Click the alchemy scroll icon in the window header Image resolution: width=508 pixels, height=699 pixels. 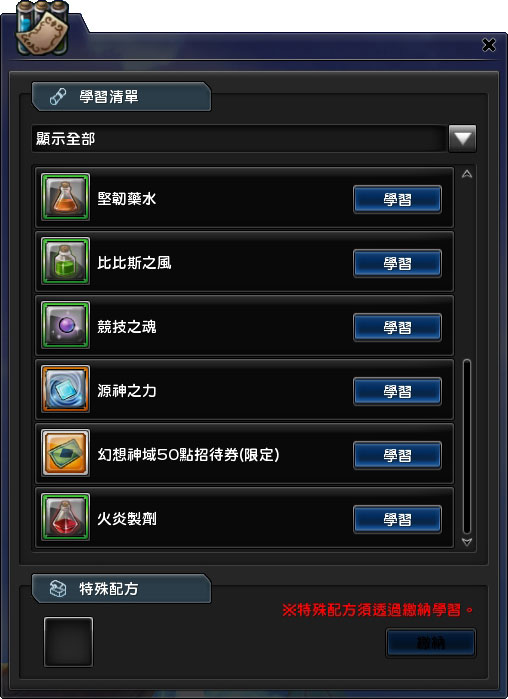(x=42, y=28)
